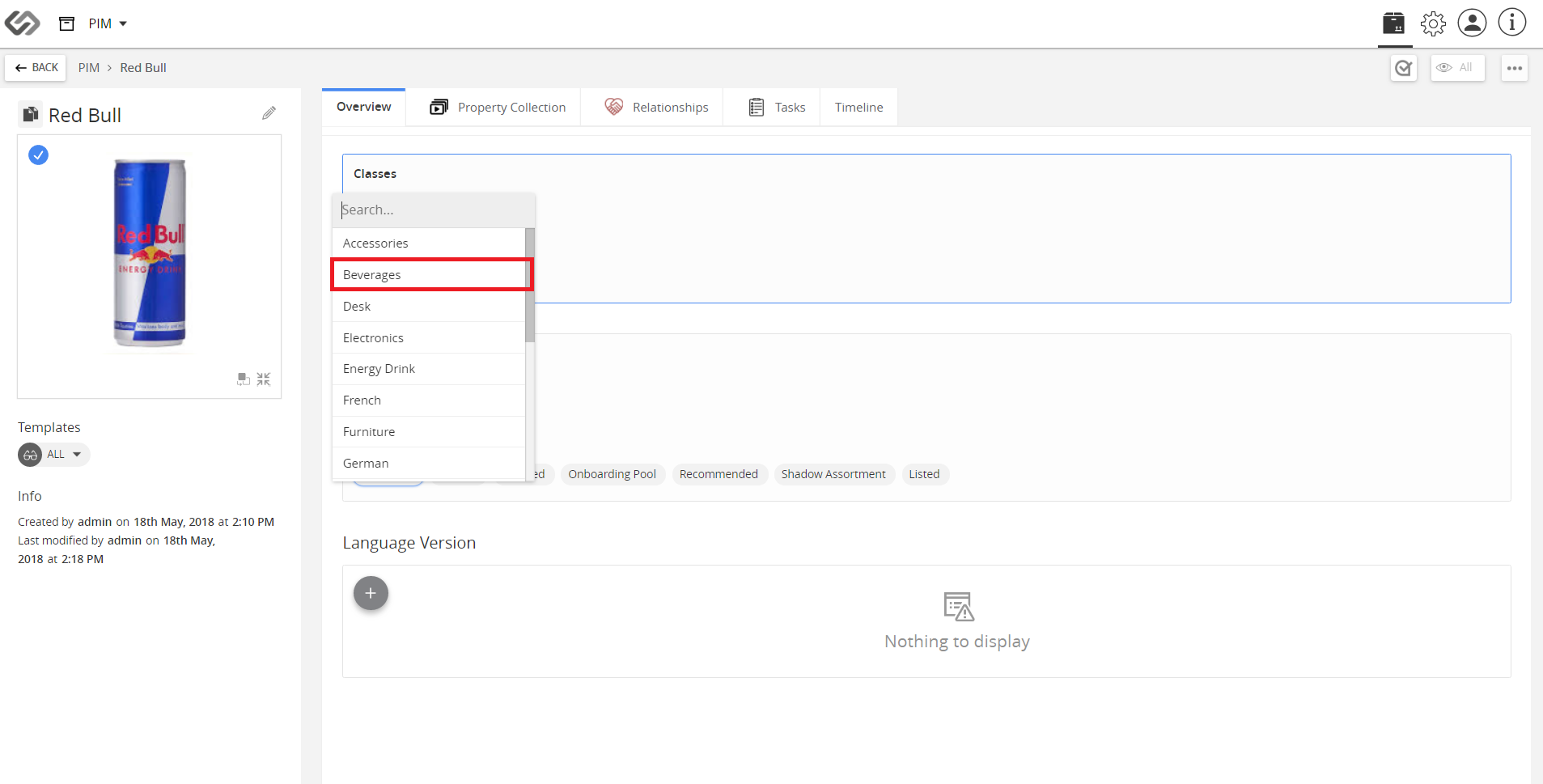This screenshot has height=784, width=1543.
Task: Click the replace image icon below thumbnail
Action: pos(243,379)
